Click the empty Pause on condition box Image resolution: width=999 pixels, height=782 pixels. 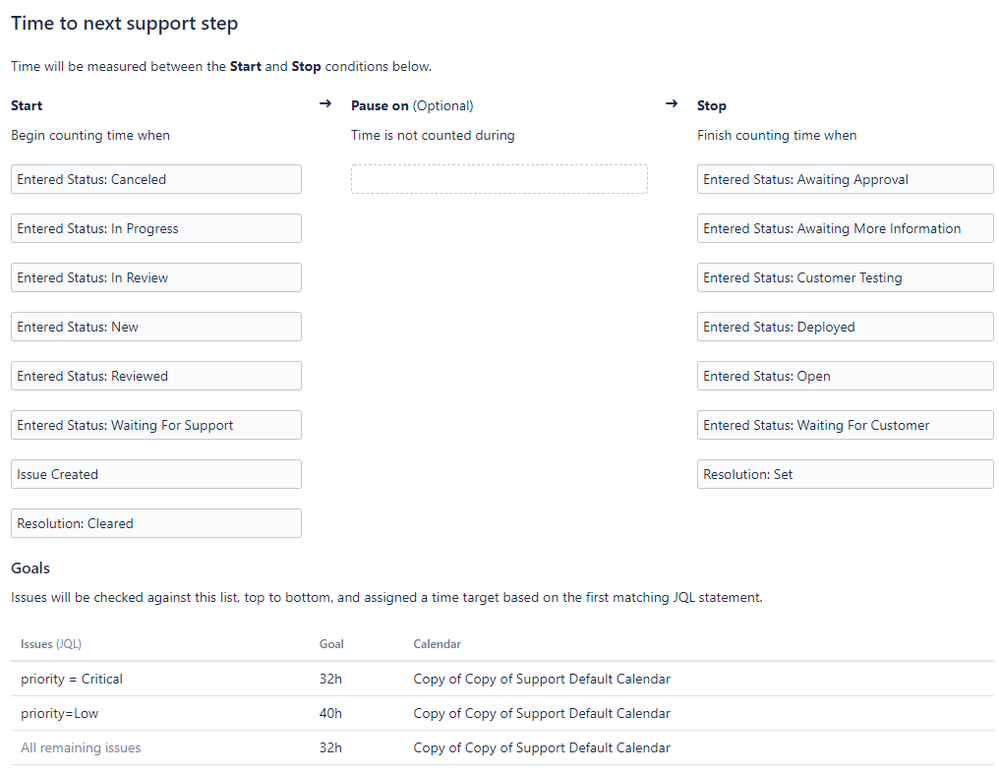(500, 179)
